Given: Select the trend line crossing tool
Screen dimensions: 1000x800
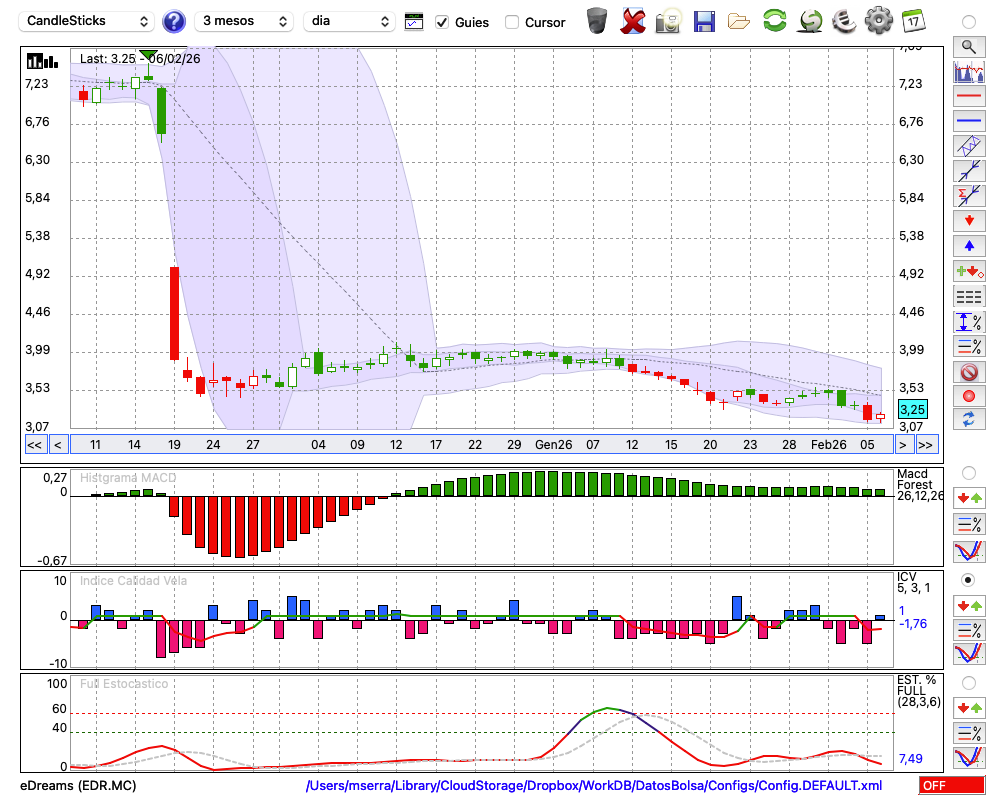Looking at the screenshot, I should (969, 170).
